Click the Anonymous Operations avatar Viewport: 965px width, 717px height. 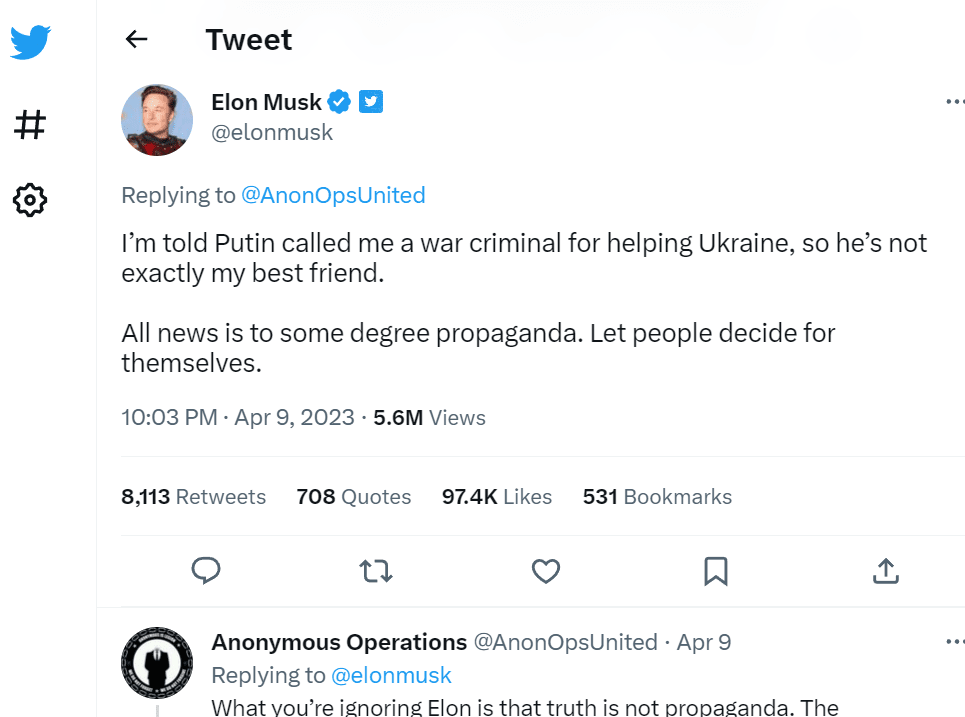(157, 663)
